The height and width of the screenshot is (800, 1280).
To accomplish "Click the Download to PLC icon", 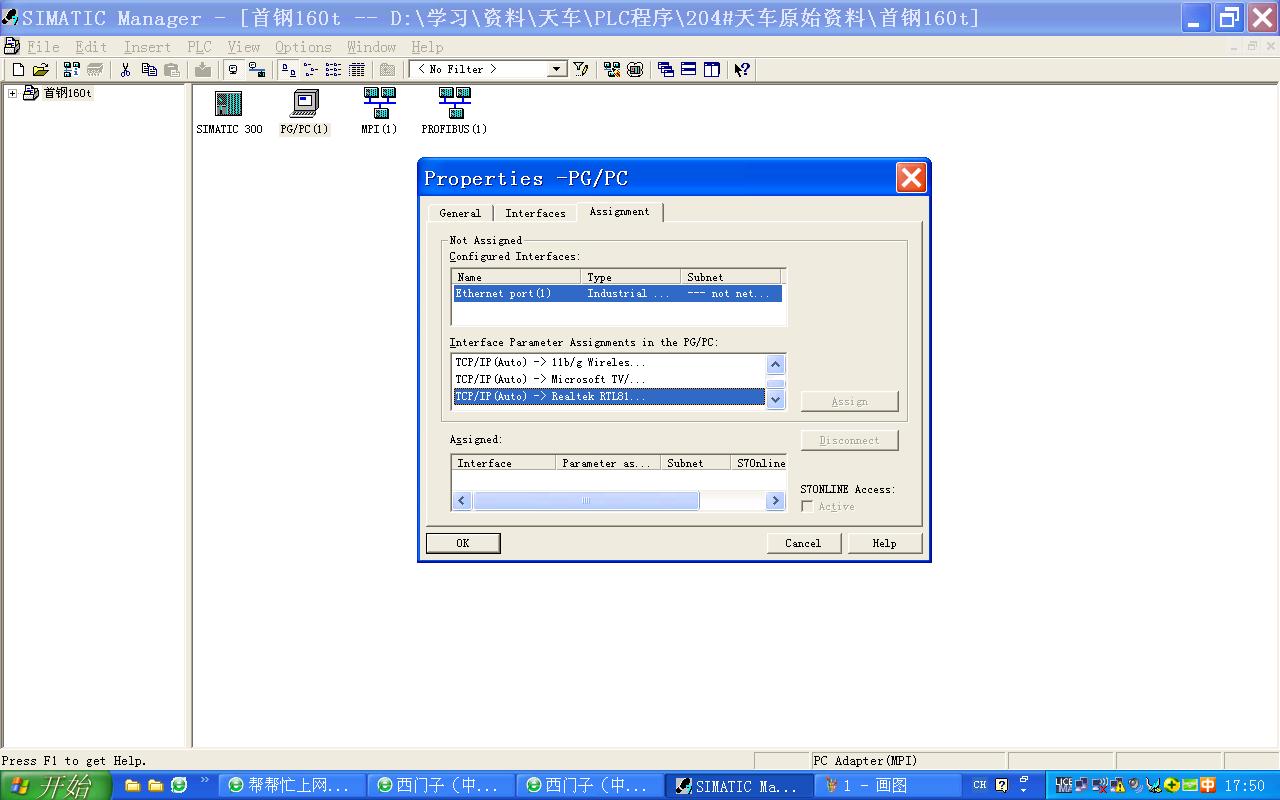I will (x=203, y=70).
